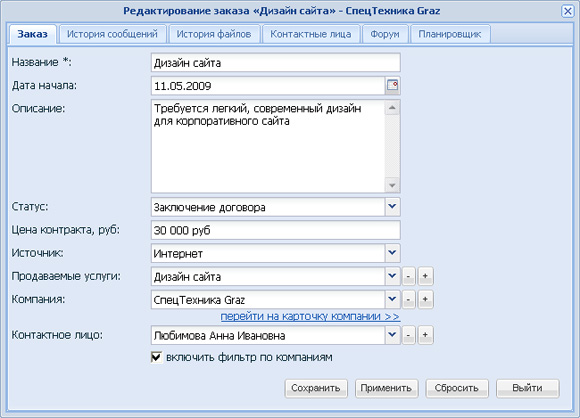The image size is (580, 418).
Task: Click the Интернет source text field
Action: point(268,253)
